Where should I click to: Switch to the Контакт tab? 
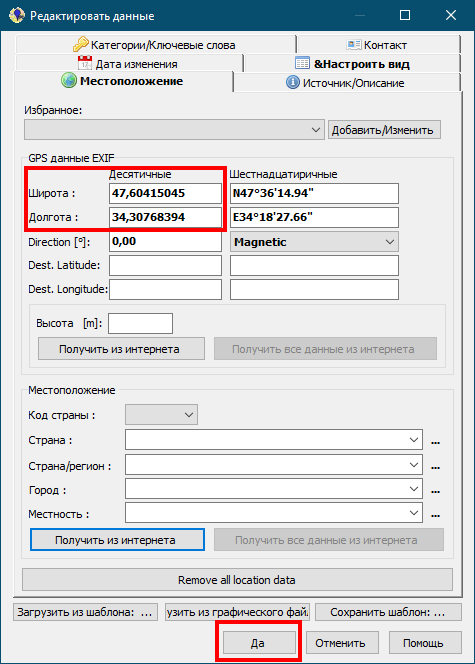pos(378,45)
